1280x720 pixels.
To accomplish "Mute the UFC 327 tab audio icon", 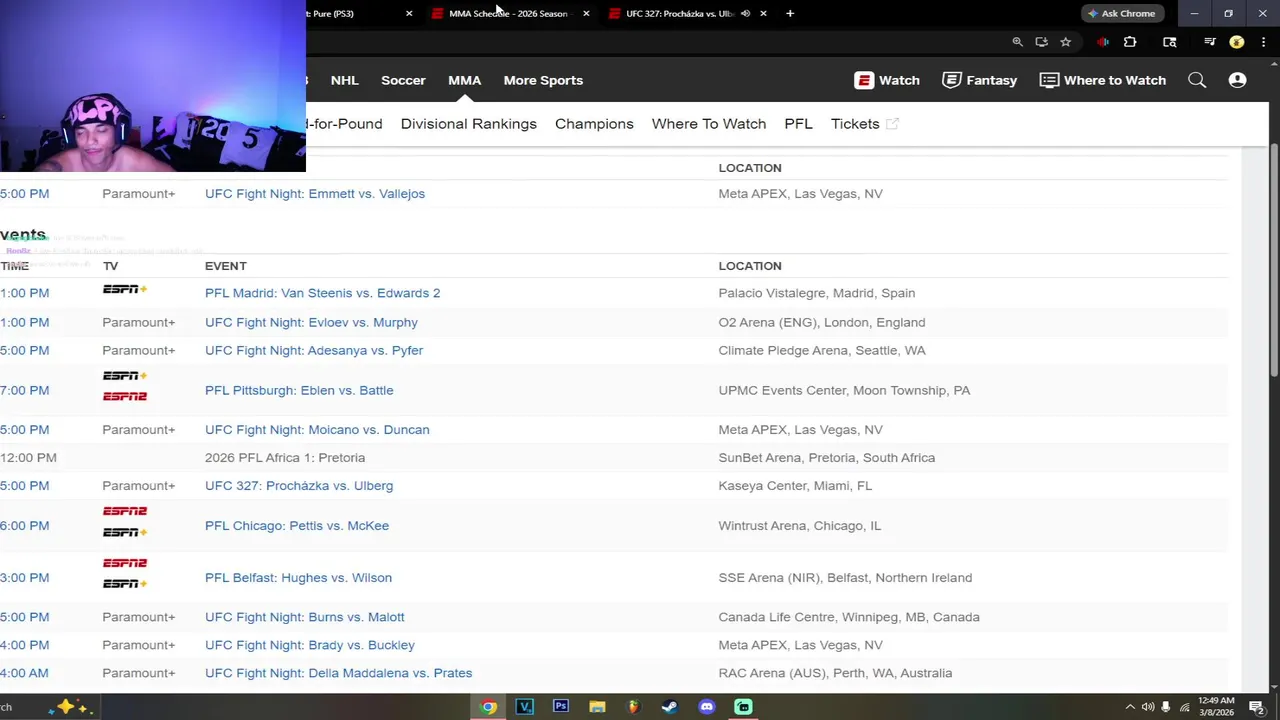I will (745, 13).
